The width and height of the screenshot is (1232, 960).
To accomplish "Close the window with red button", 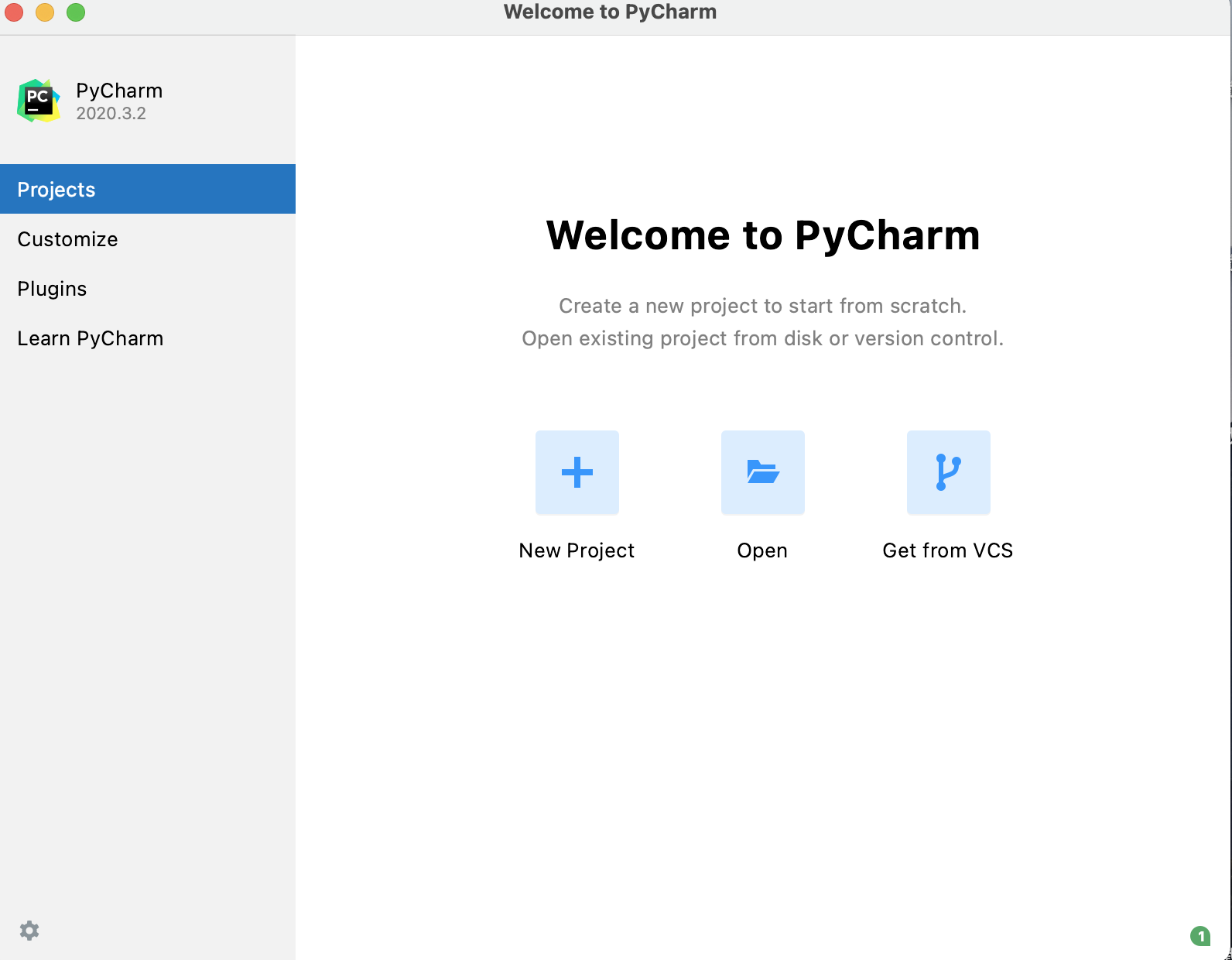I will point(14,12).
